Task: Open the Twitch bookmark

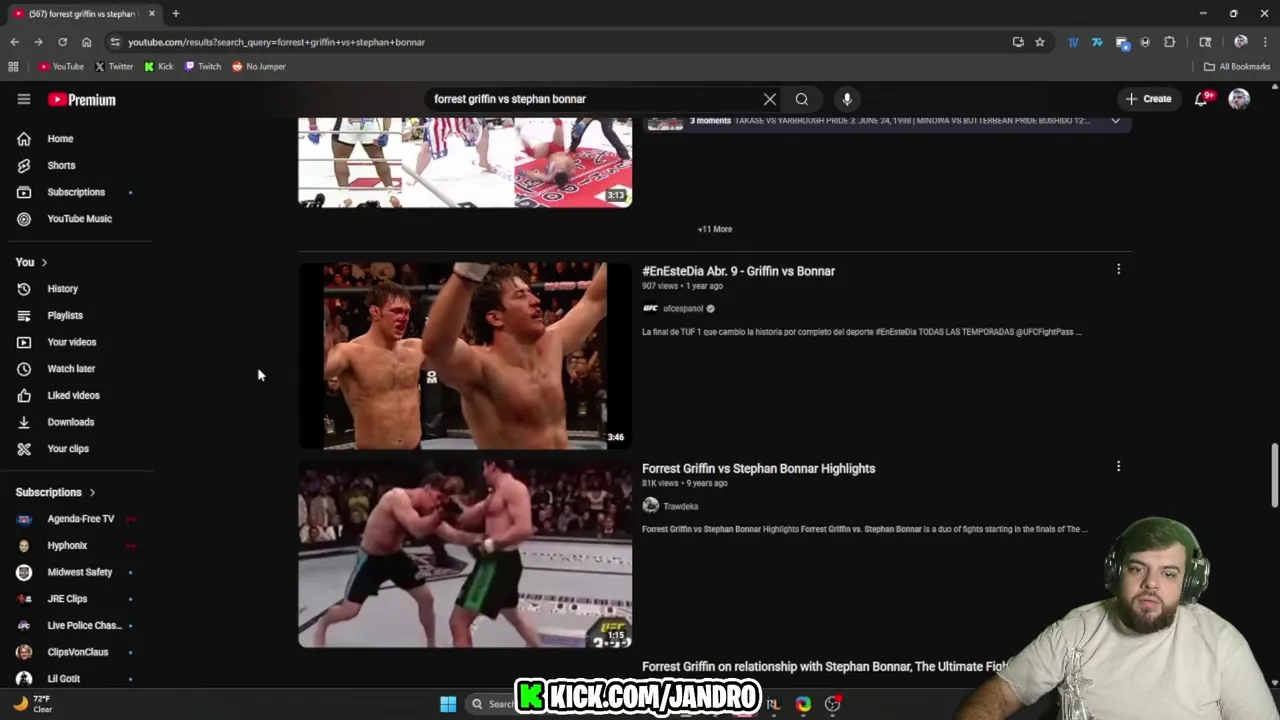Action: [x=203, y=66]
